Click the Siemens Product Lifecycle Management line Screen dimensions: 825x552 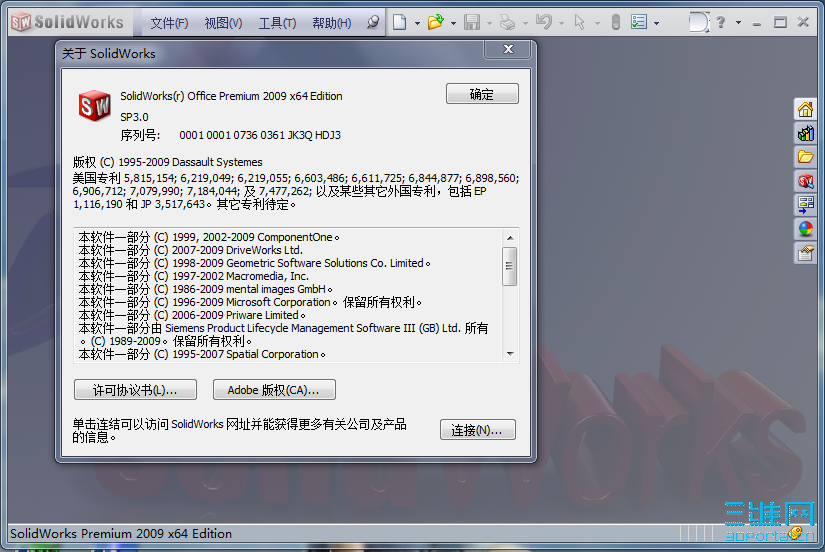pos(283,335)
